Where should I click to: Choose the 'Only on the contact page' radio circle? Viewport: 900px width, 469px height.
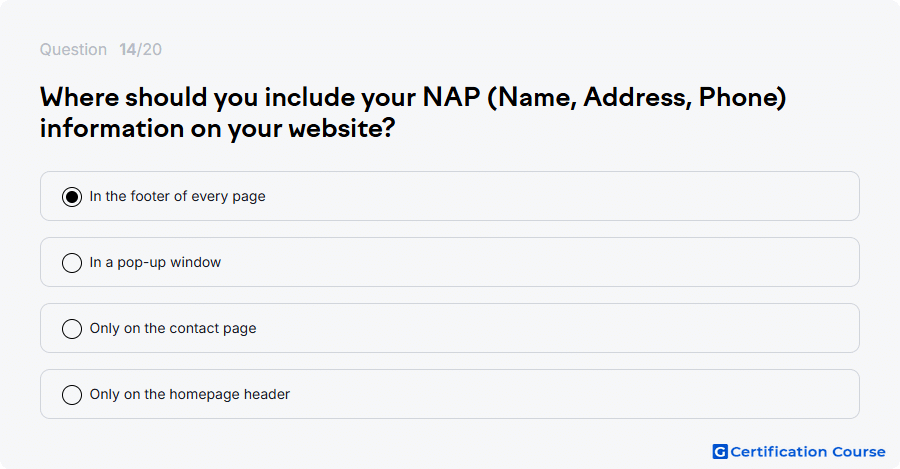(x=72, y=328)
